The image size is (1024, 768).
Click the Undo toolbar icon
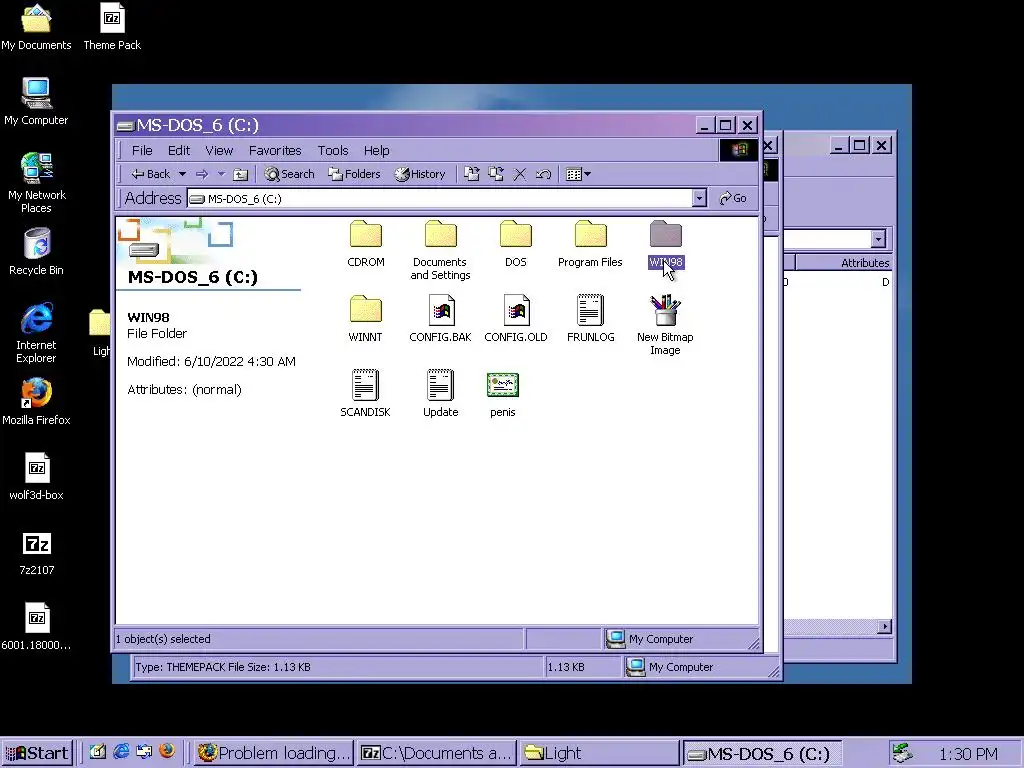tap(543, 174)
